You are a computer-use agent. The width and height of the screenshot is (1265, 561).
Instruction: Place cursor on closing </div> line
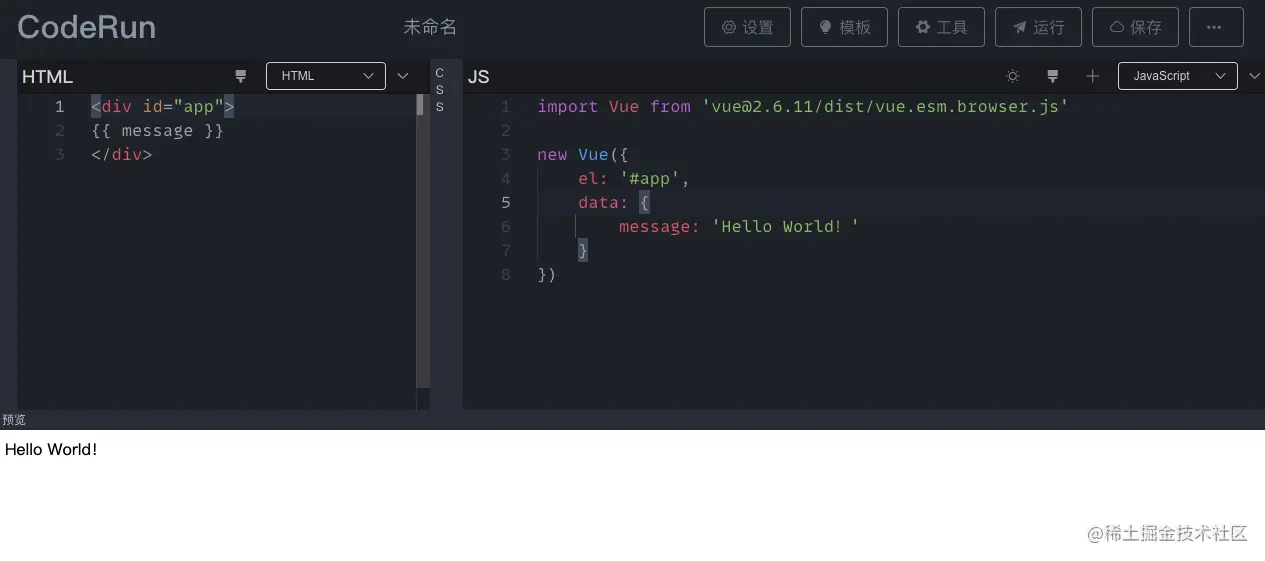(x=121, y=154)
